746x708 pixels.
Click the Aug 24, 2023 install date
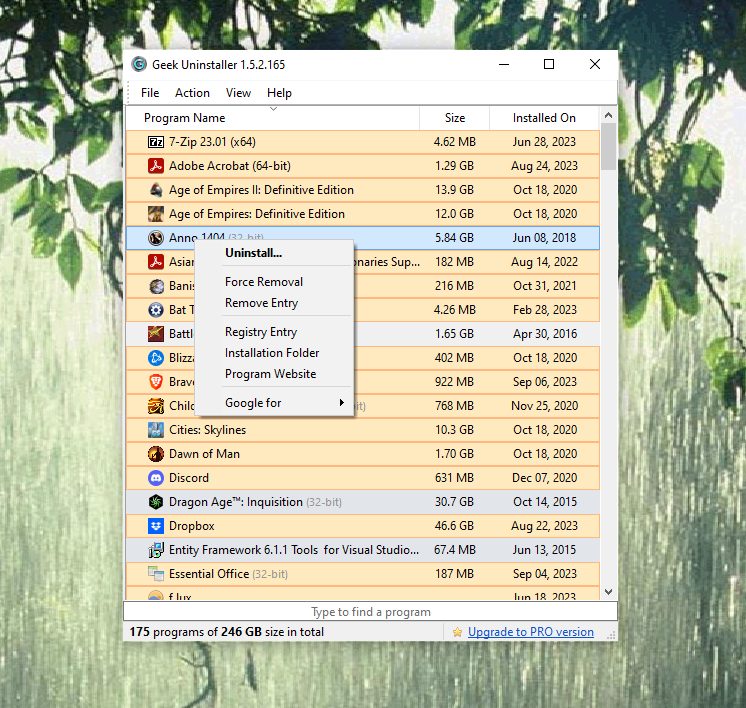tap(544, 166)
